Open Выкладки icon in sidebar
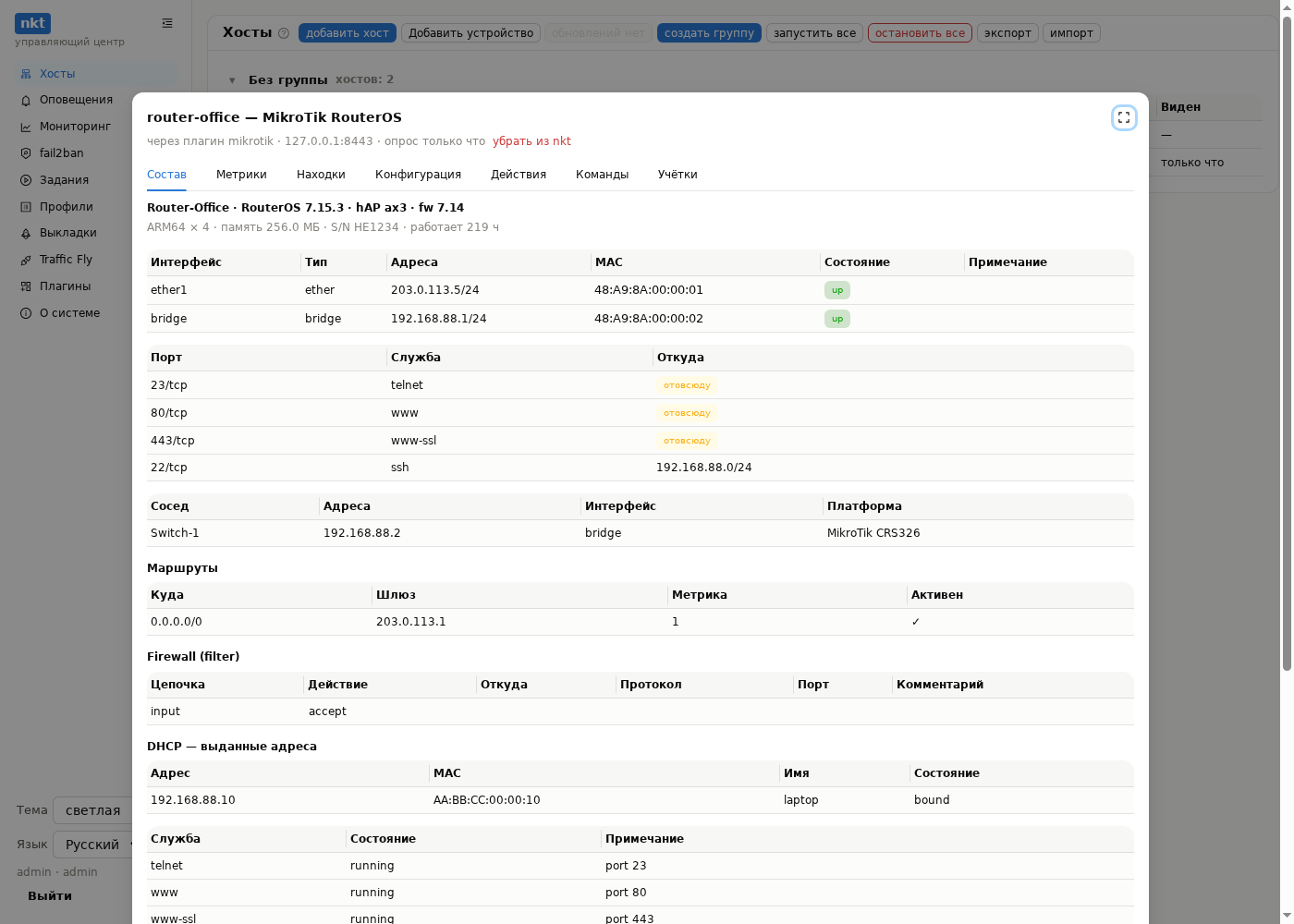 coord(26,233)
